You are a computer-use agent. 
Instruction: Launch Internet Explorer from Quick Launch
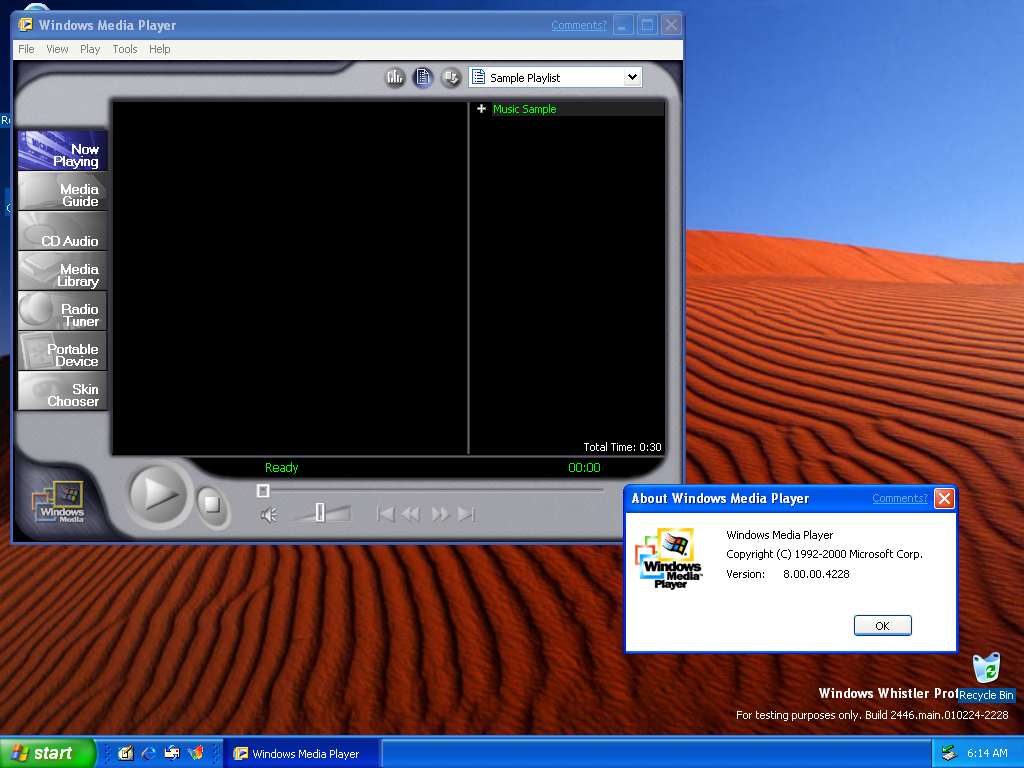149,753
